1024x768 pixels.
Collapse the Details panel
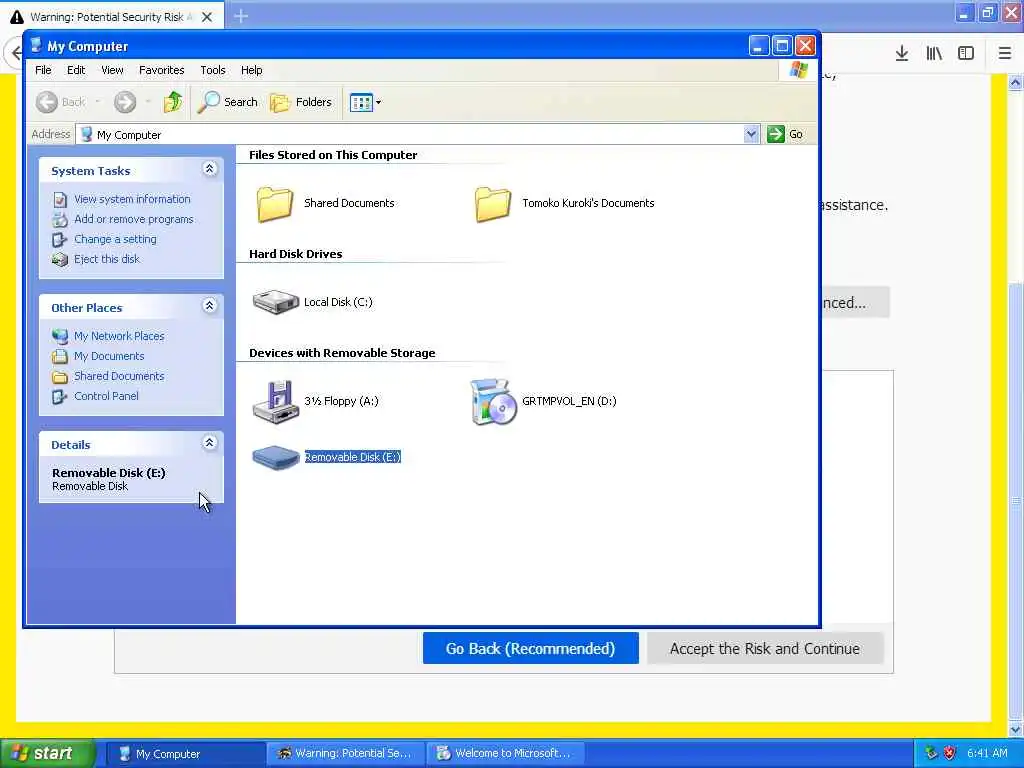(x=210, y=443)
